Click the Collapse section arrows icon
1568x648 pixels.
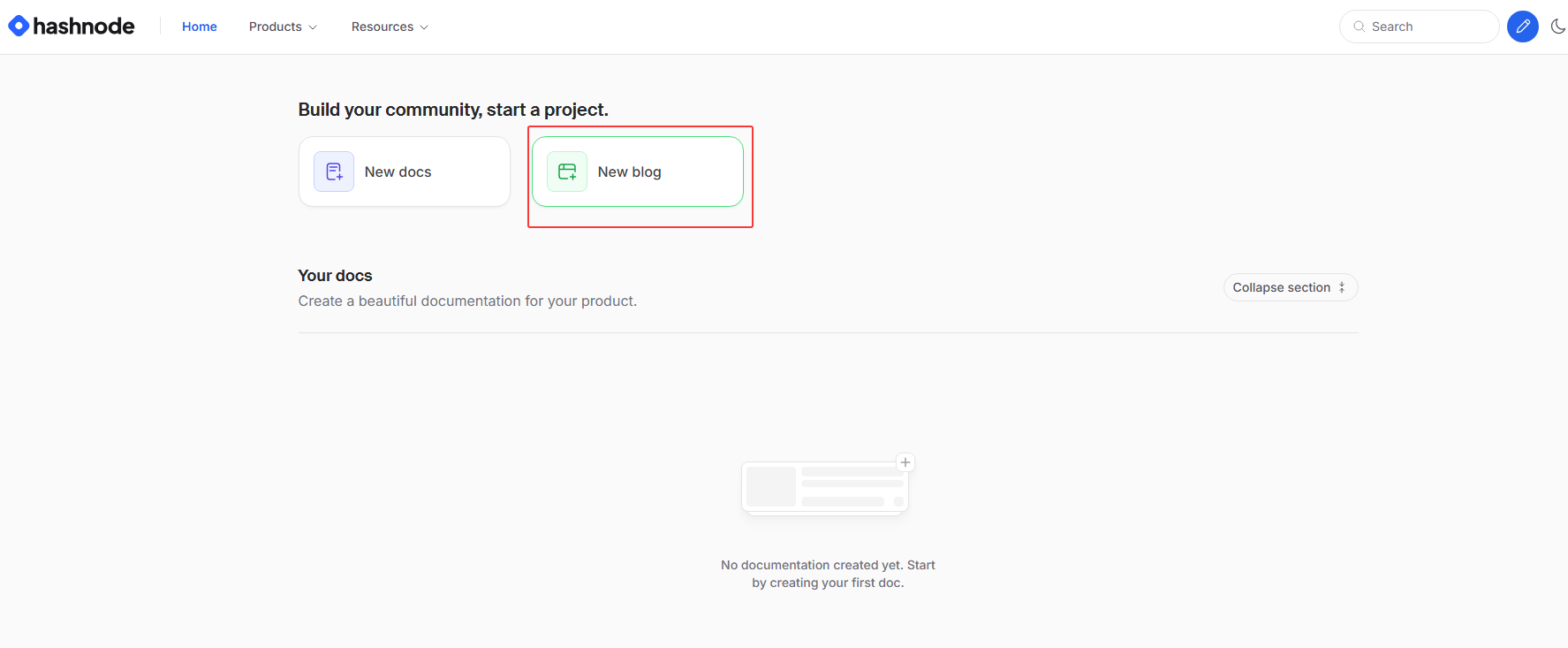coord(1342,287)
